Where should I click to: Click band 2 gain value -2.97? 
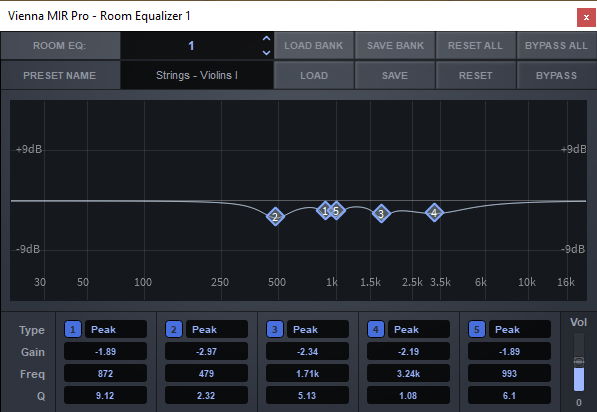pyautogui.click(x=206, y=351)
